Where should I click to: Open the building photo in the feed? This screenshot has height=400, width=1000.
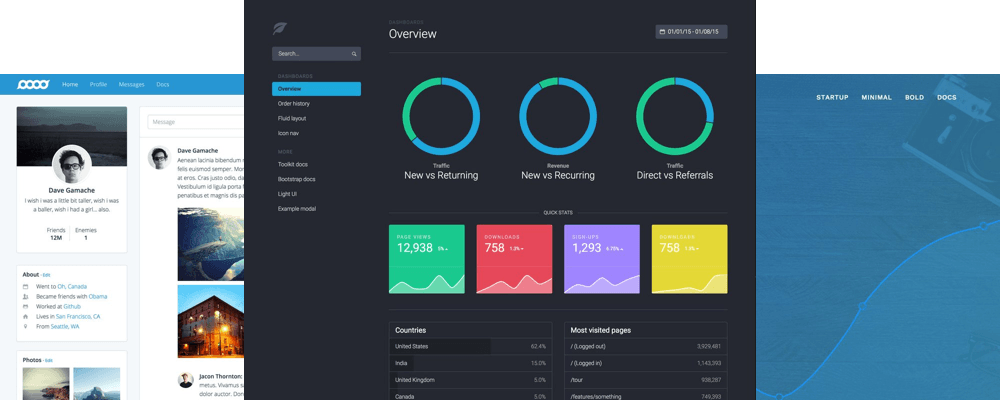point(210,321)
